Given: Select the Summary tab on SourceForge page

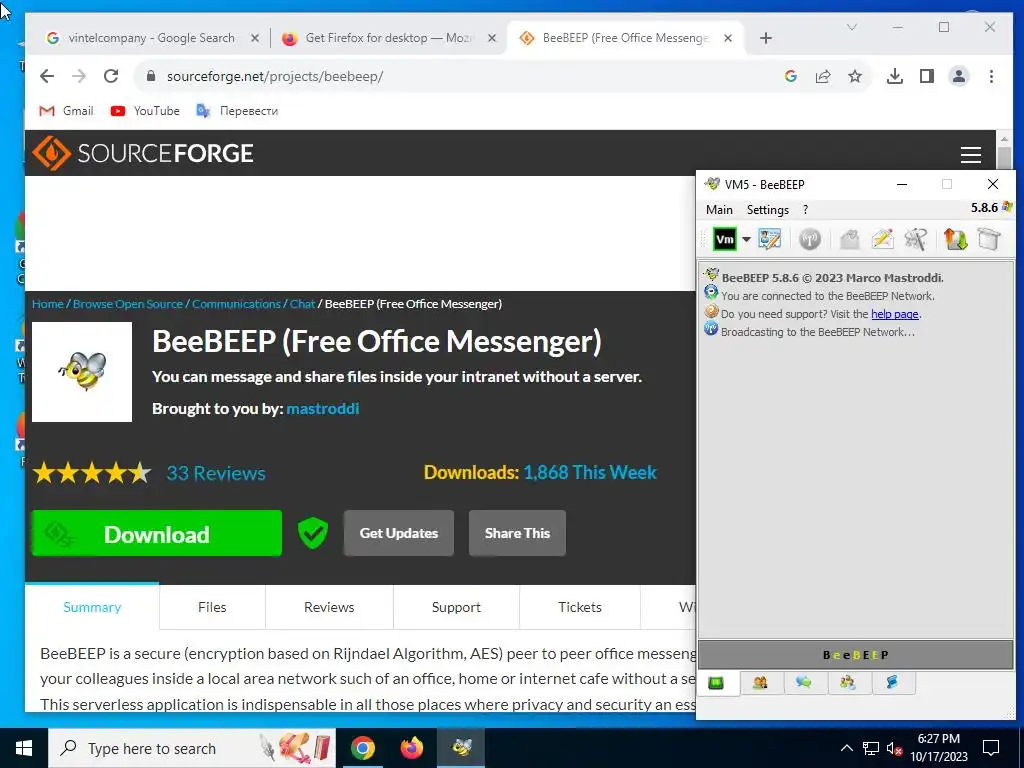Looking at the screenshot, I should [92, 607].
